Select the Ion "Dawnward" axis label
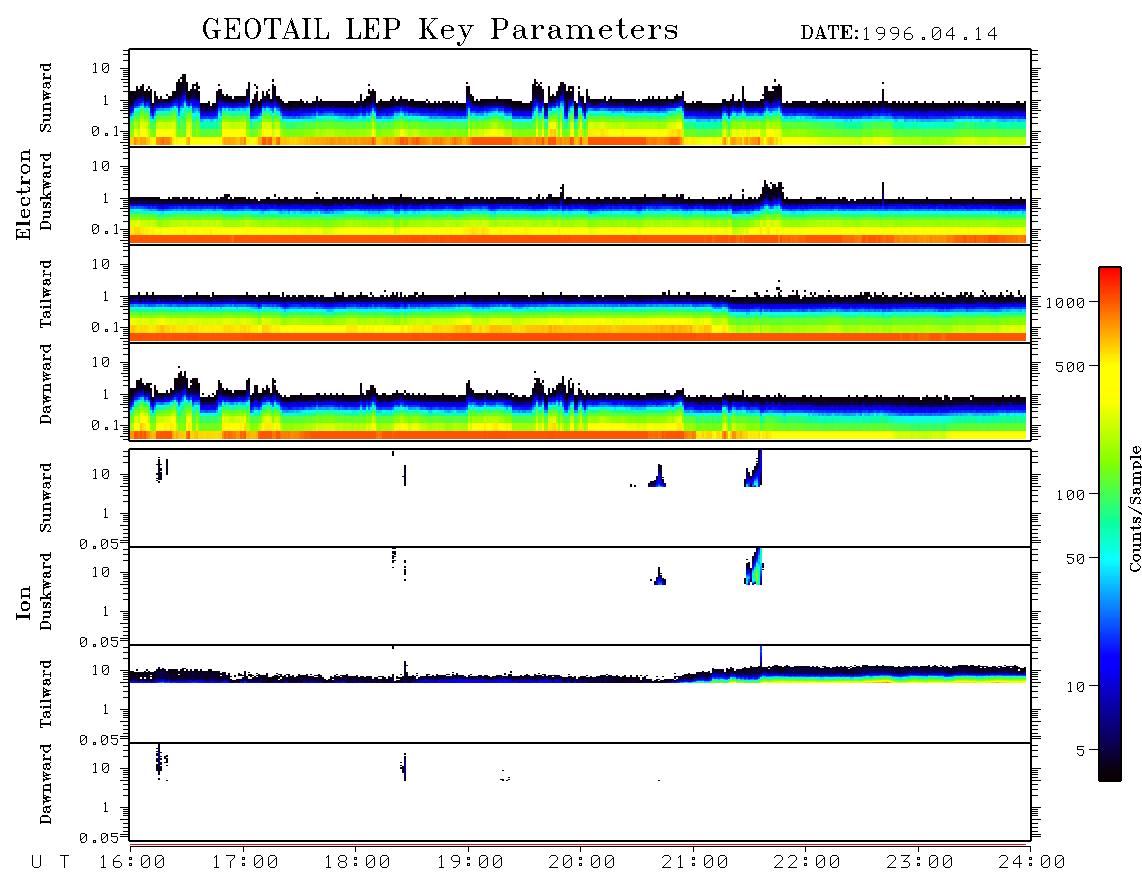The height and width of the screenshot is (880, 1142). [46, 784]
